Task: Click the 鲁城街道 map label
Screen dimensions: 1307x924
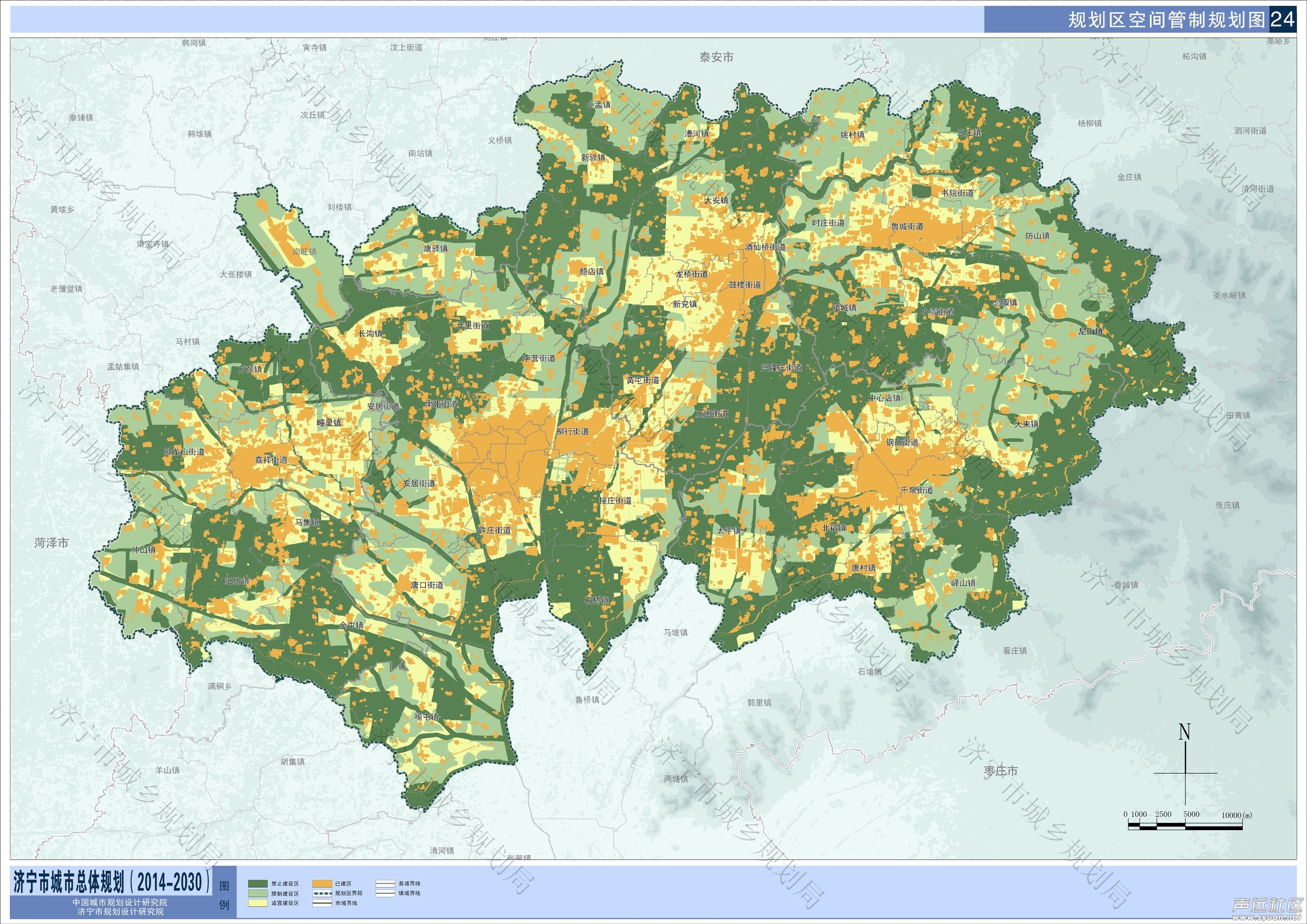Action: coord(907,227)
